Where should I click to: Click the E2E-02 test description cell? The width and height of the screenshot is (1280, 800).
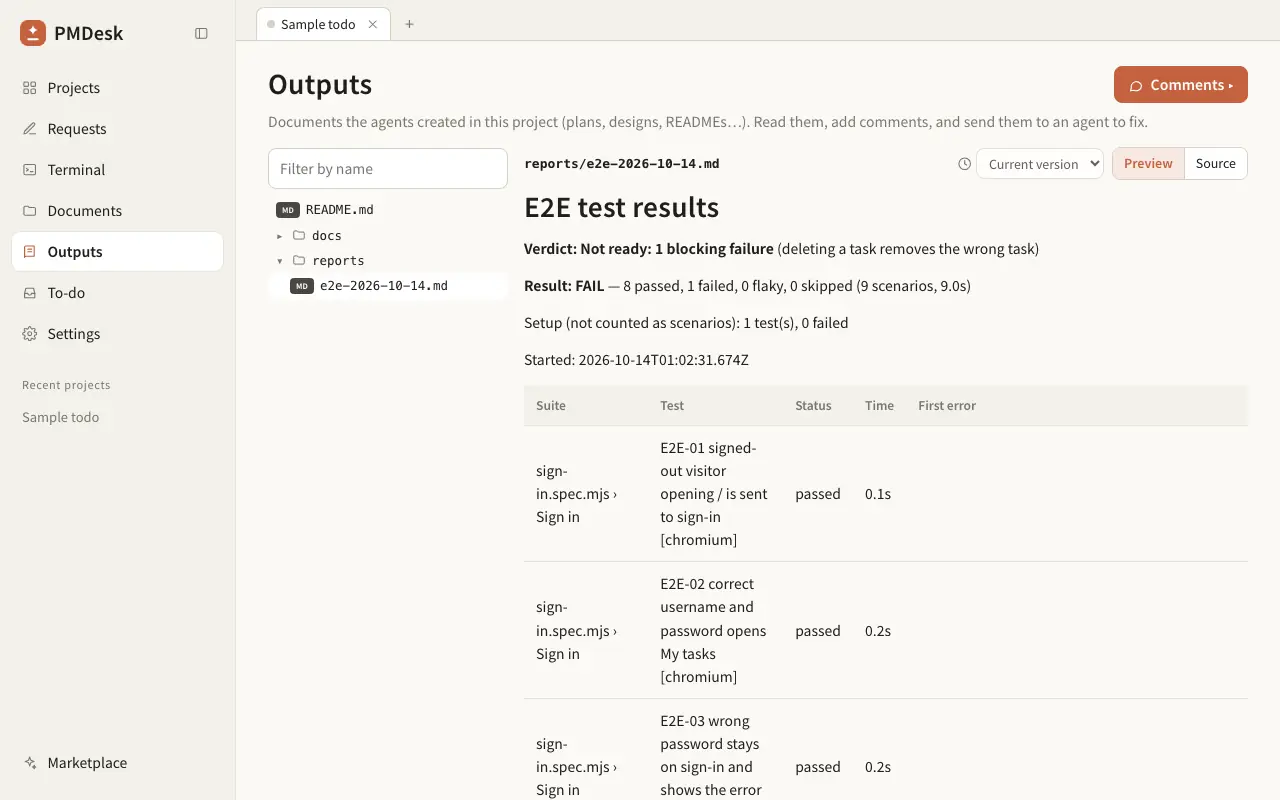(715, 631)
